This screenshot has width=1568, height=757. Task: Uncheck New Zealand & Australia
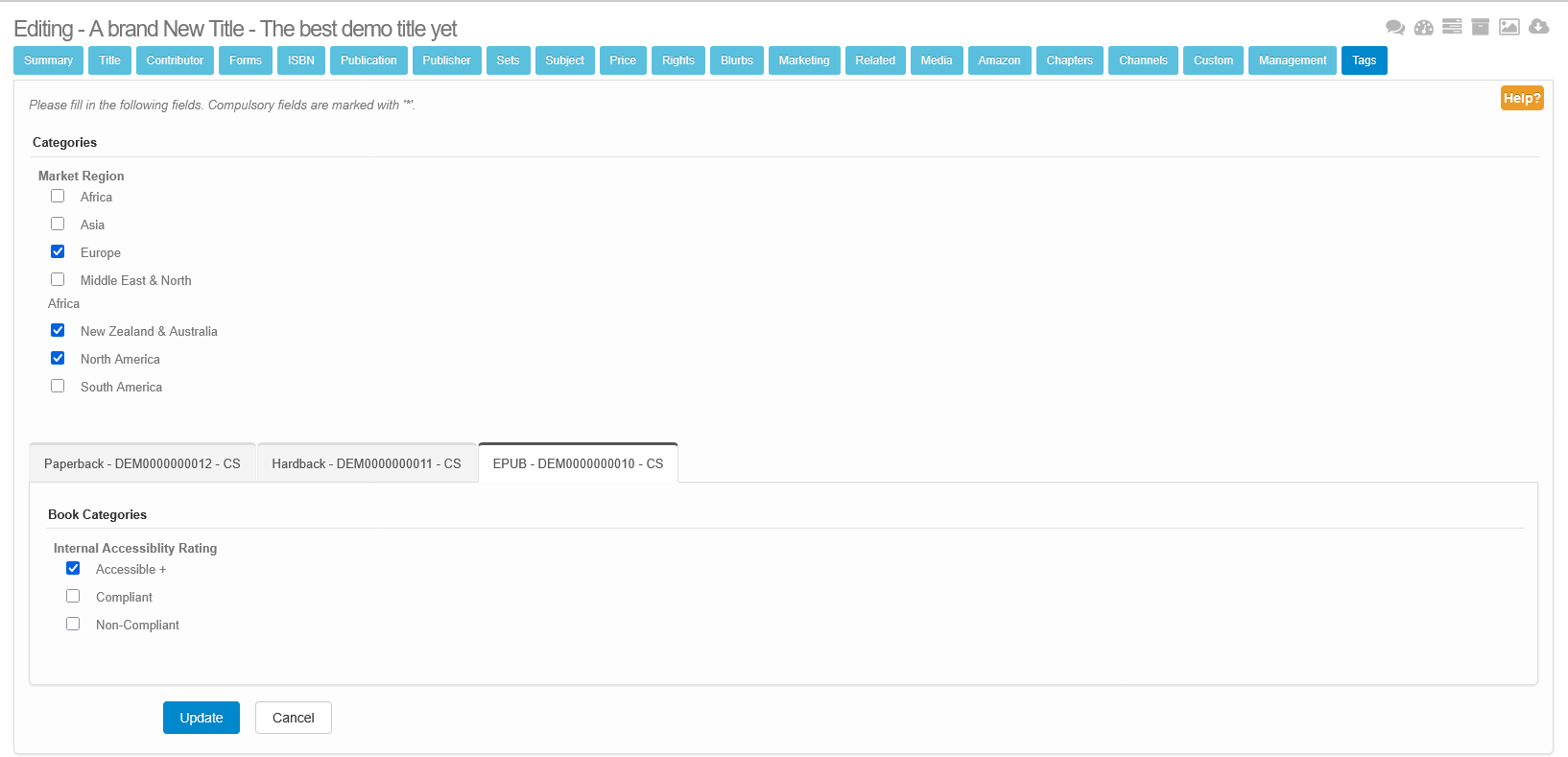[58, 330]
